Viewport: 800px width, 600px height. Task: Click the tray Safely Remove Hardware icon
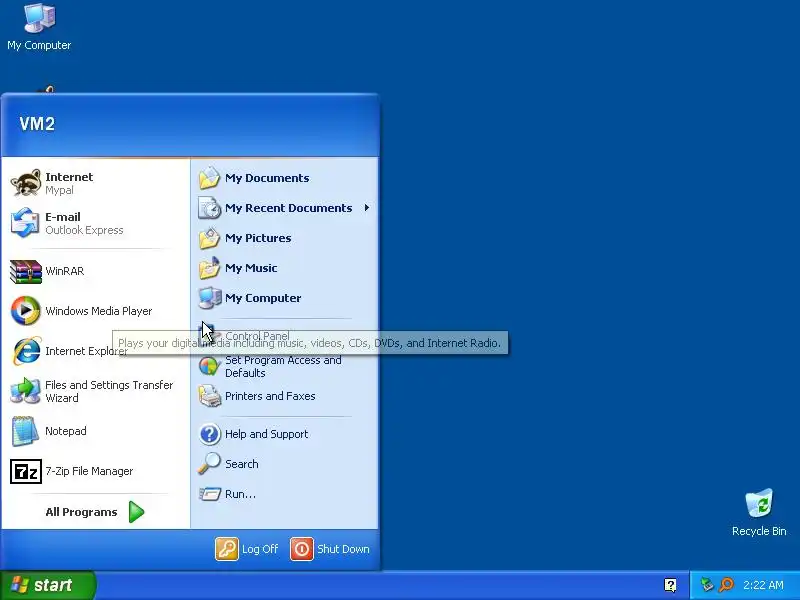(x=707, y=585)
